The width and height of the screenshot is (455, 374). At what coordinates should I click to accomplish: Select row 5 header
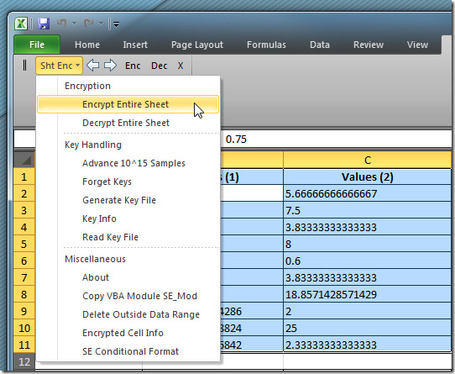24,244
